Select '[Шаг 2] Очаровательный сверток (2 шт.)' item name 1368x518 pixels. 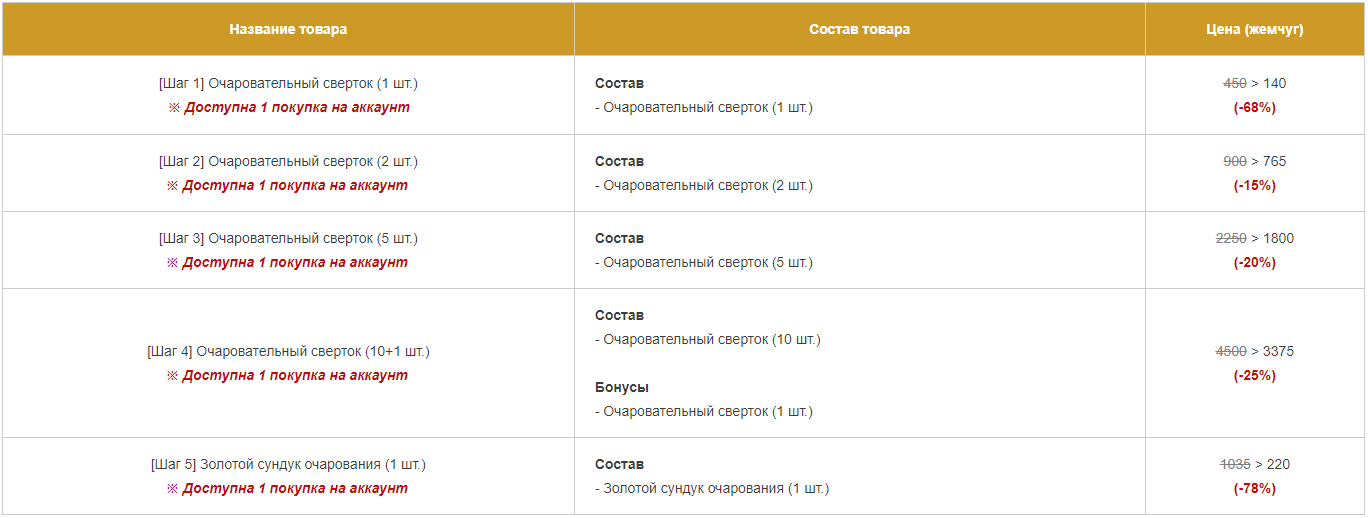pyautogui.click(x=288, y=161)
